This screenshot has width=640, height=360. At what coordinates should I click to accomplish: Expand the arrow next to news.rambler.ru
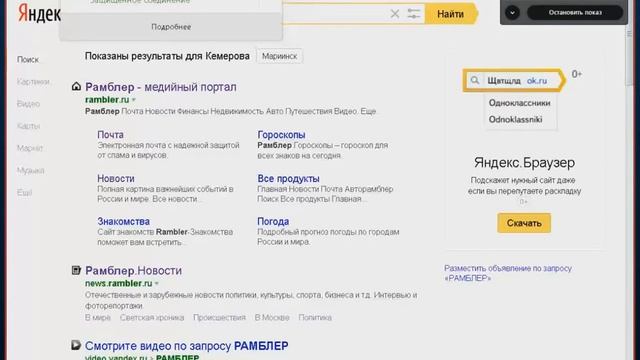(x=157, y=284)
